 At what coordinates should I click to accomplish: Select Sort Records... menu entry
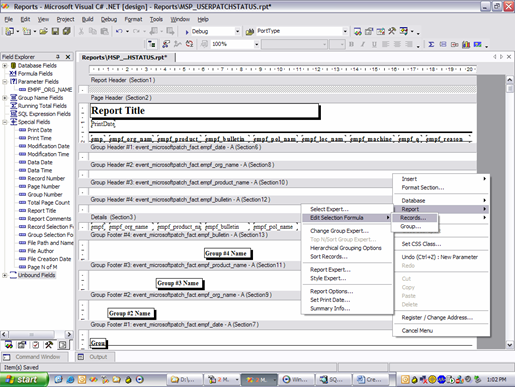pos(329,257)
